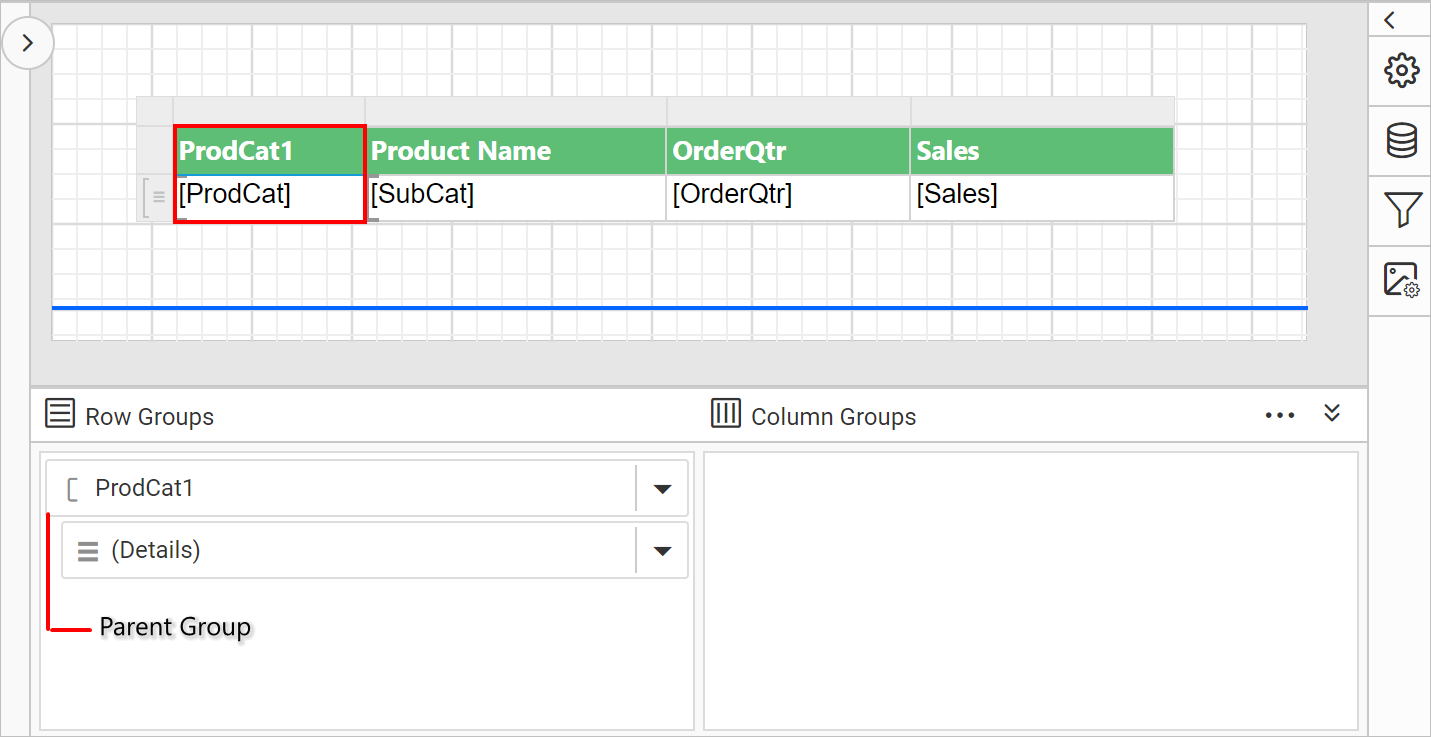Select the [OrderQtr] data cell
The height and width of the screenshot is (737, 1431).
788,197
